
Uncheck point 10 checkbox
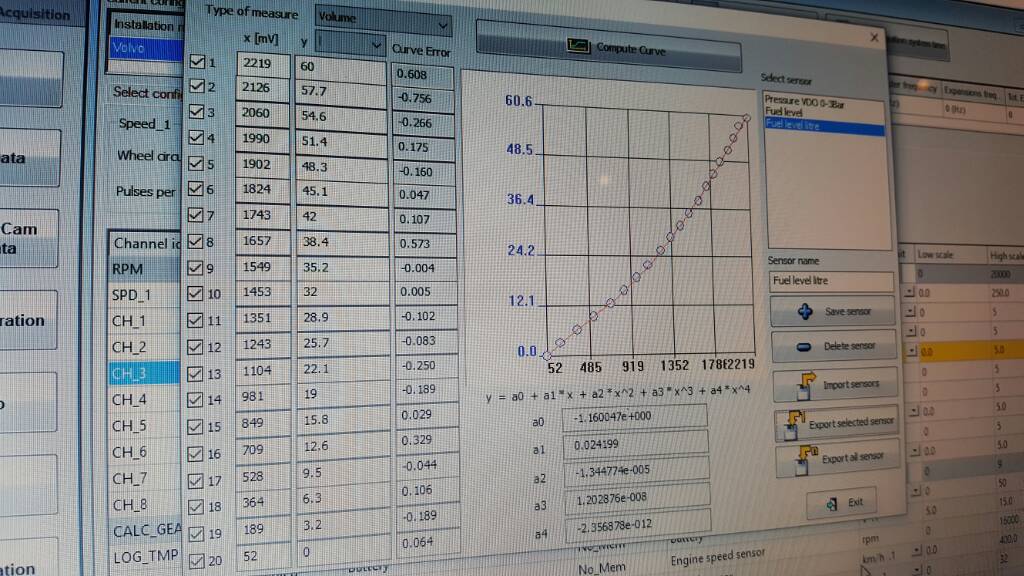click(x=195, y=294)
